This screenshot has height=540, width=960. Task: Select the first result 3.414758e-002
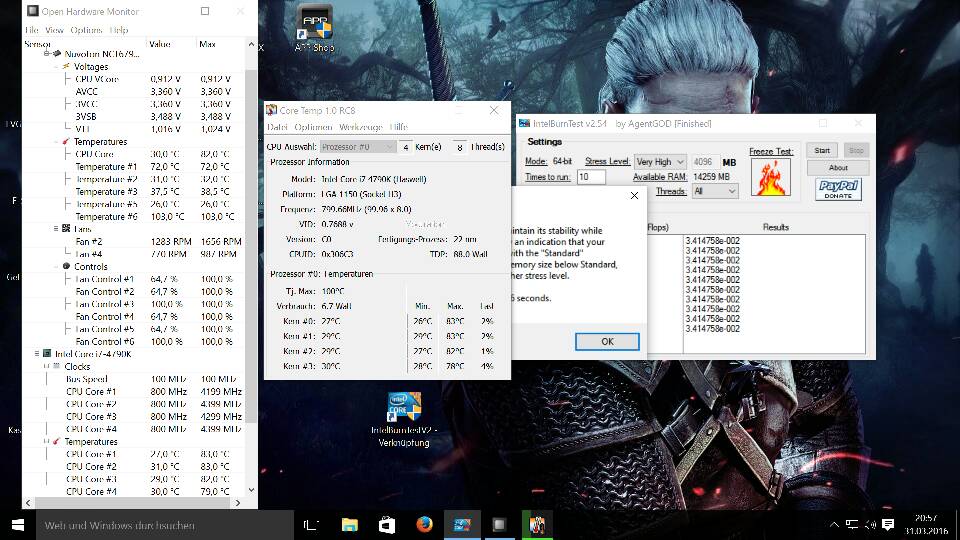click(713, 241)
